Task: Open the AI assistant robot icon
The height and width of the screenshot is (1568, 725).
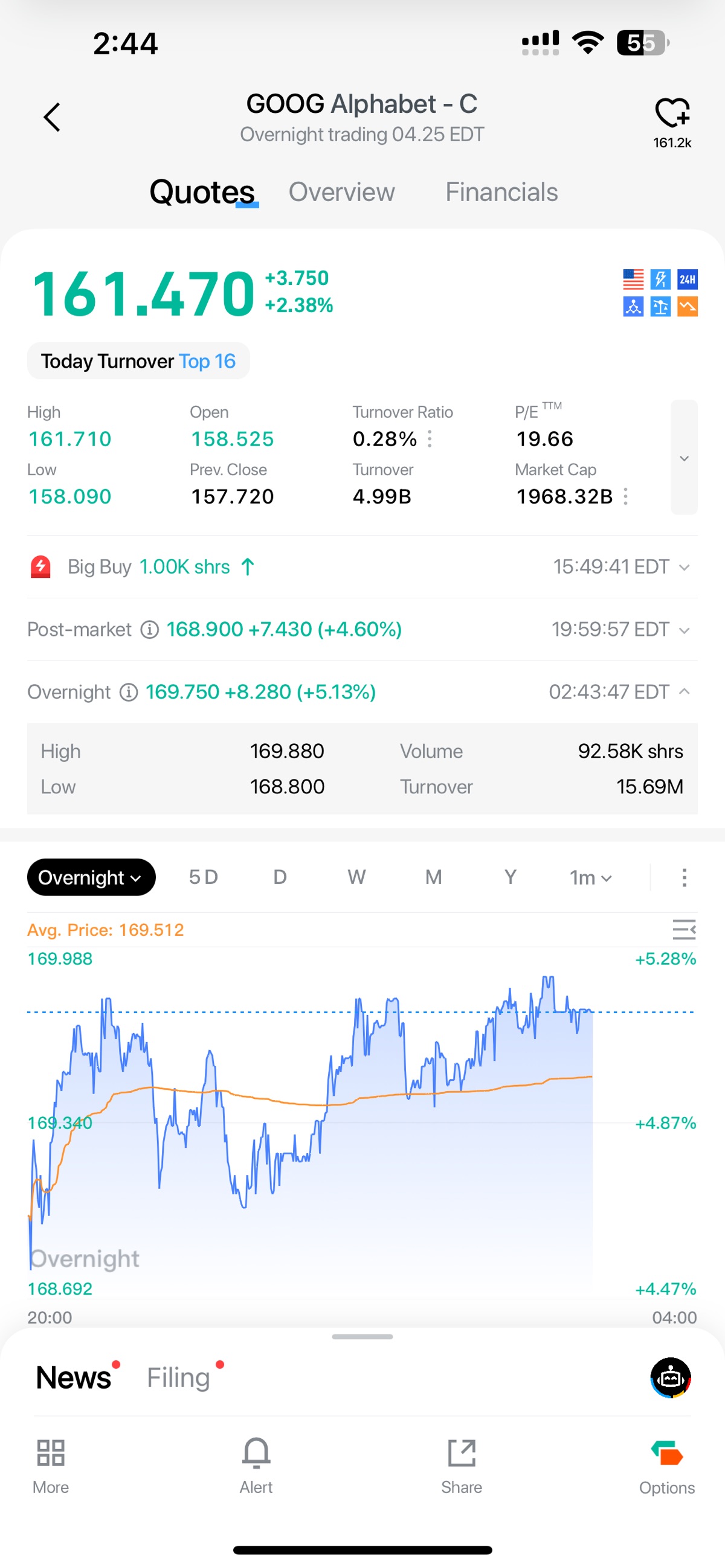Action: point(670,1377)
